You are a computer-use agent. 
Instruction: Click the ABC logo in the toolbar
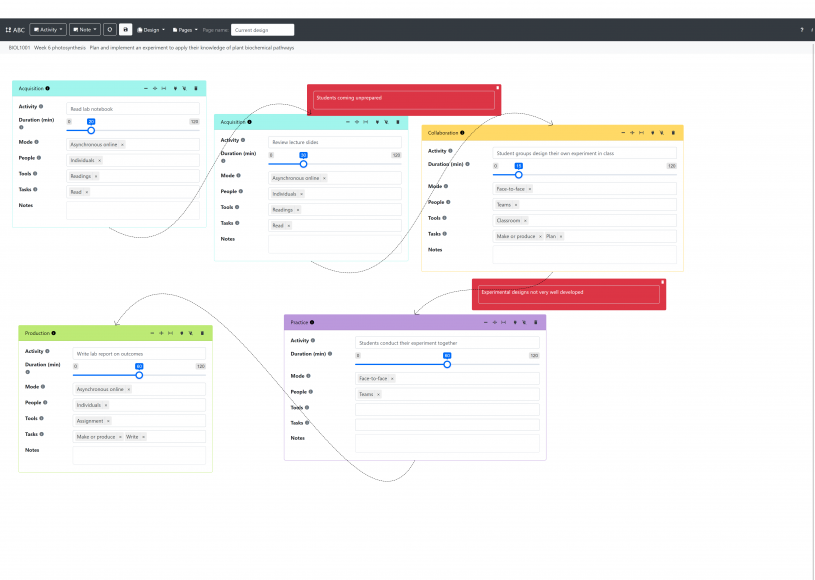point(16,29)
